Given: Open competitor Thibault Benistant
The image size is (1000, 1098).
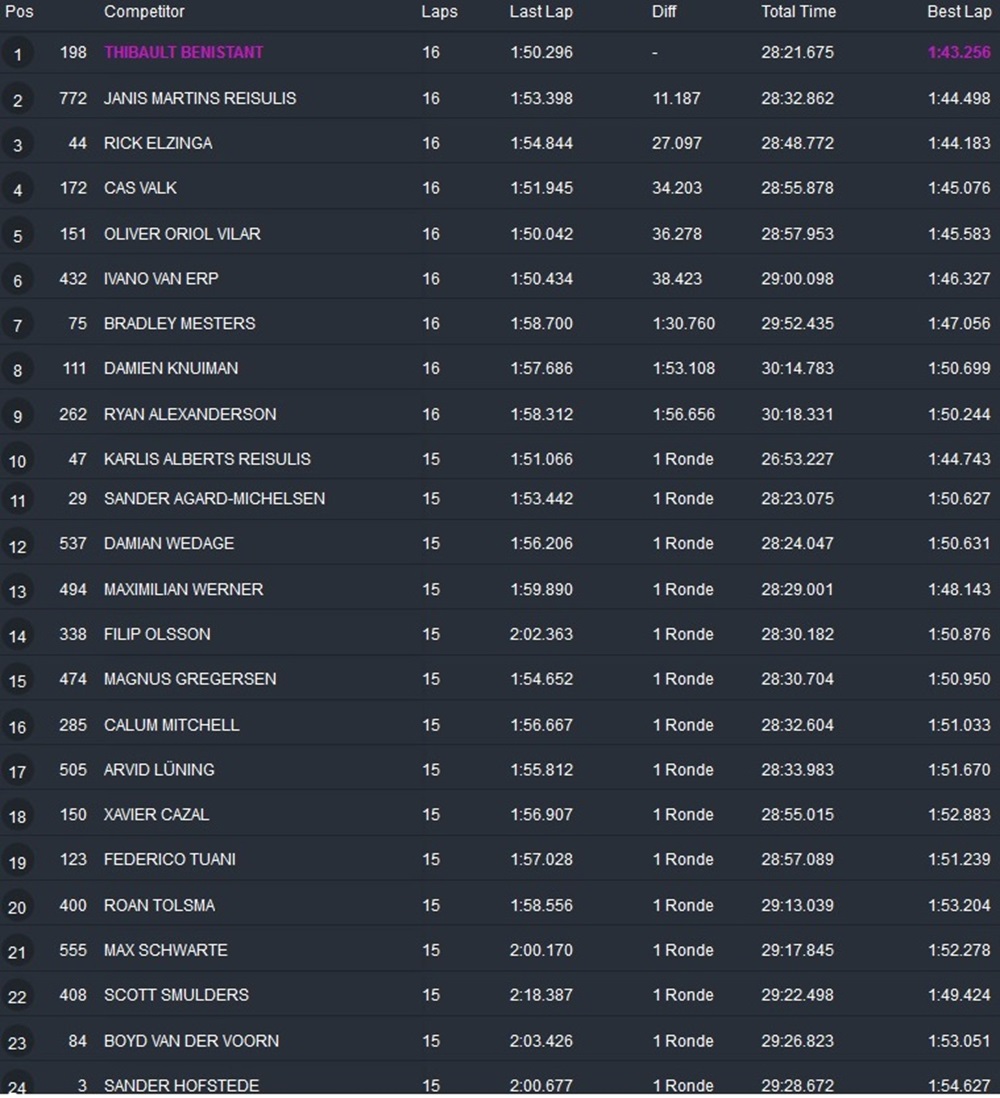Looking at the screenshot, I should click(184, 52).
